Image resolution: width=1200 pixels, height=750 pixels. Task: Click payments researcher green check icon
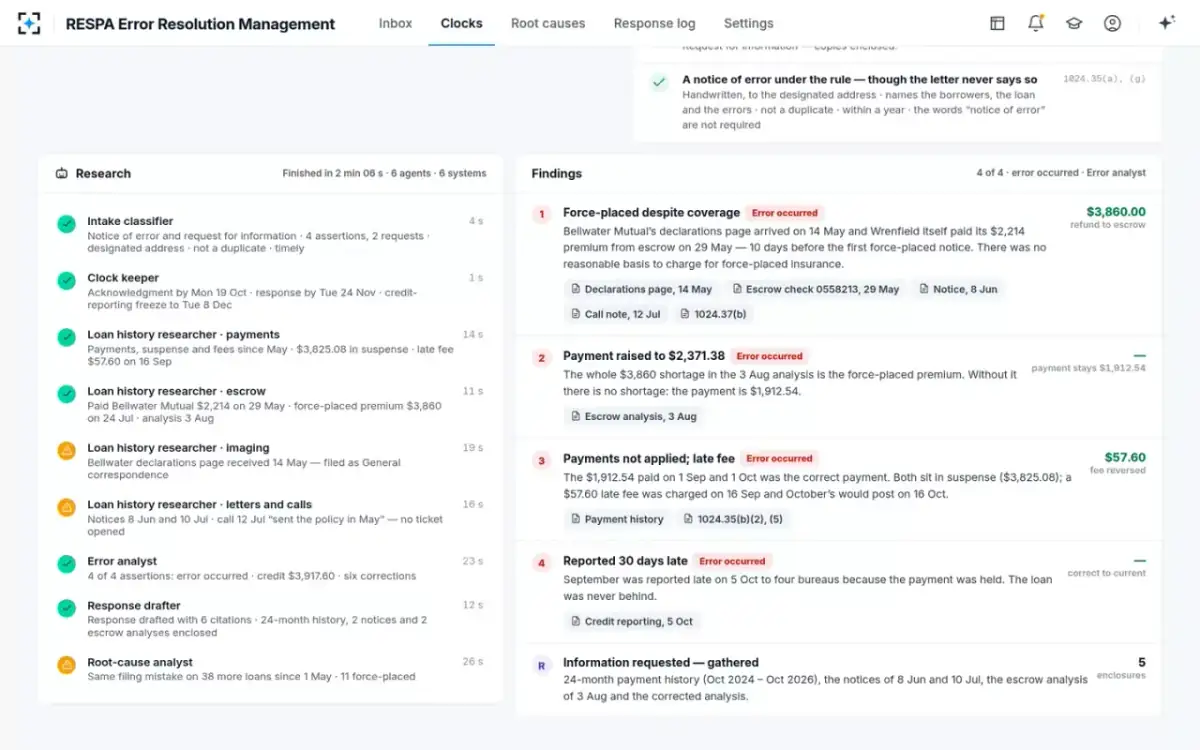pos(66,338)
